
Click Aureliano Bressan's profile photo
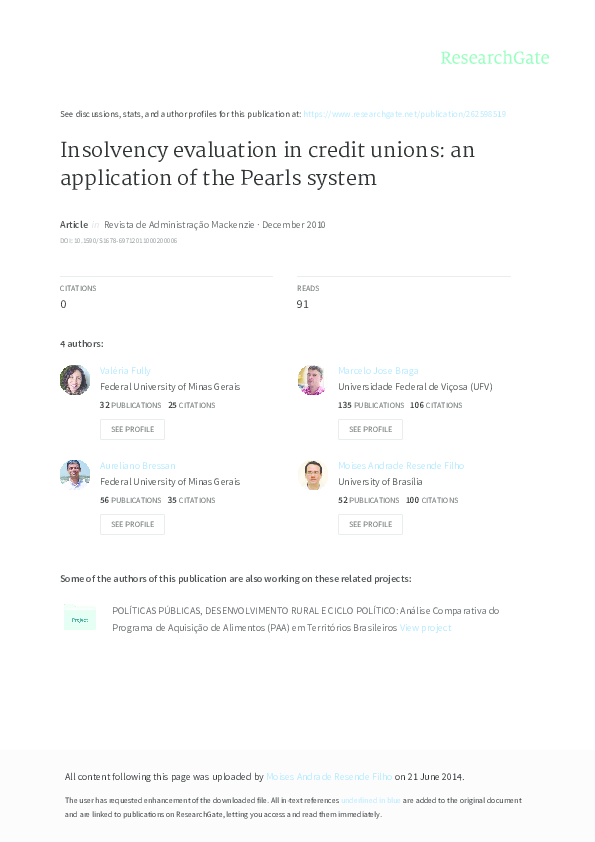[x=74, y=475]
